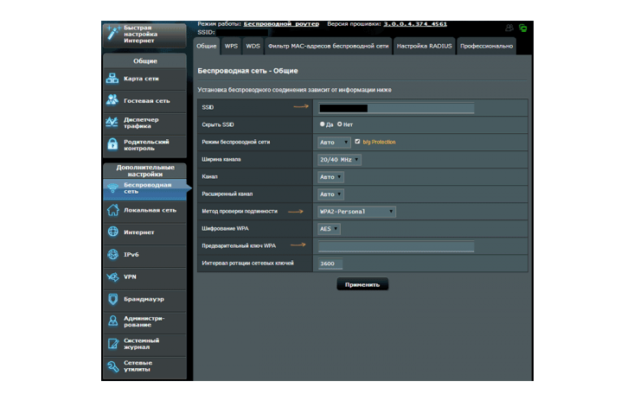Click the green status icon top right

tap(523, 28)
